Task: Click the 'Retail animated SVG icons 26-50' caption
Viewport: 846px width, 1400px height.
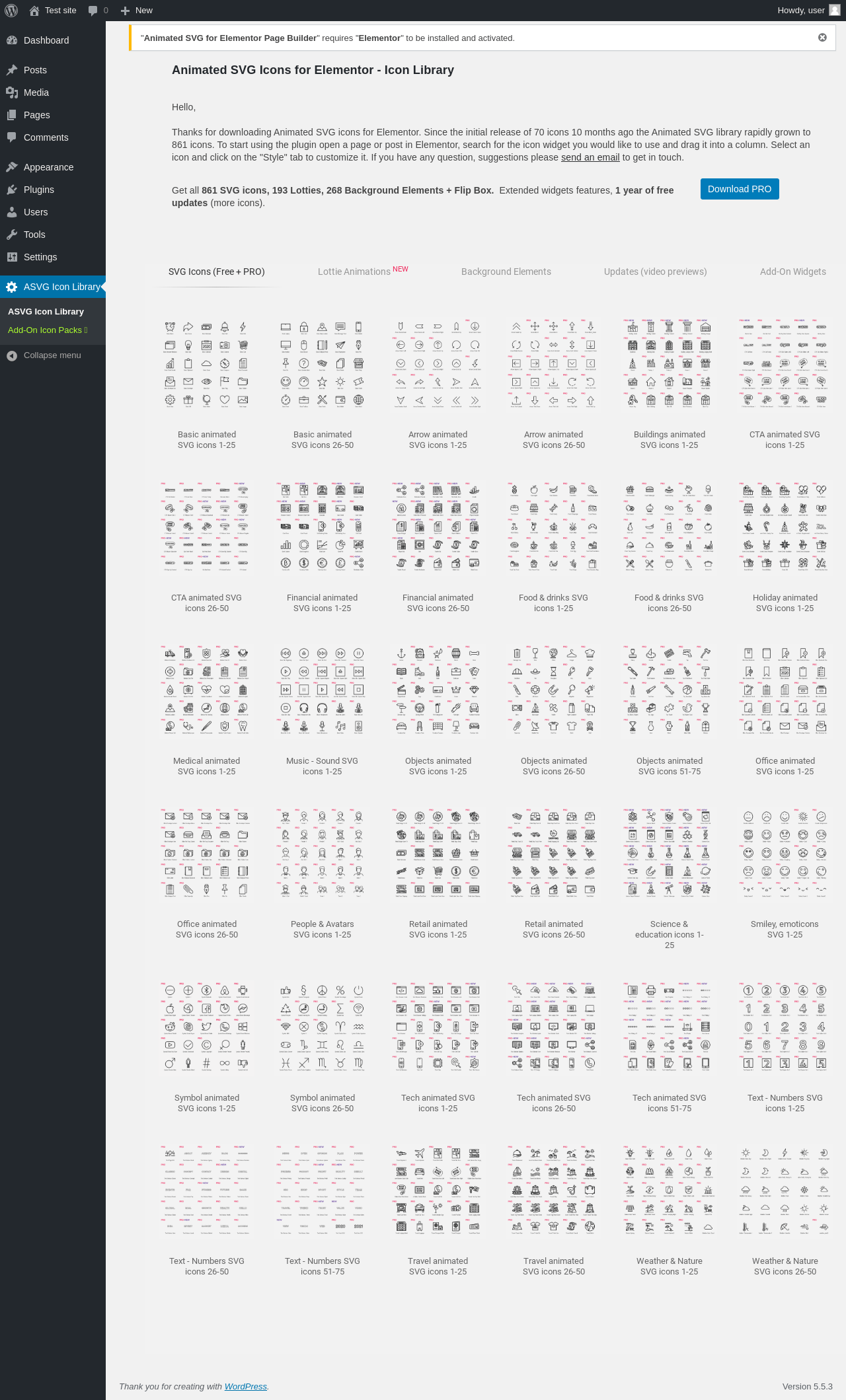Action: pos(554,930)
